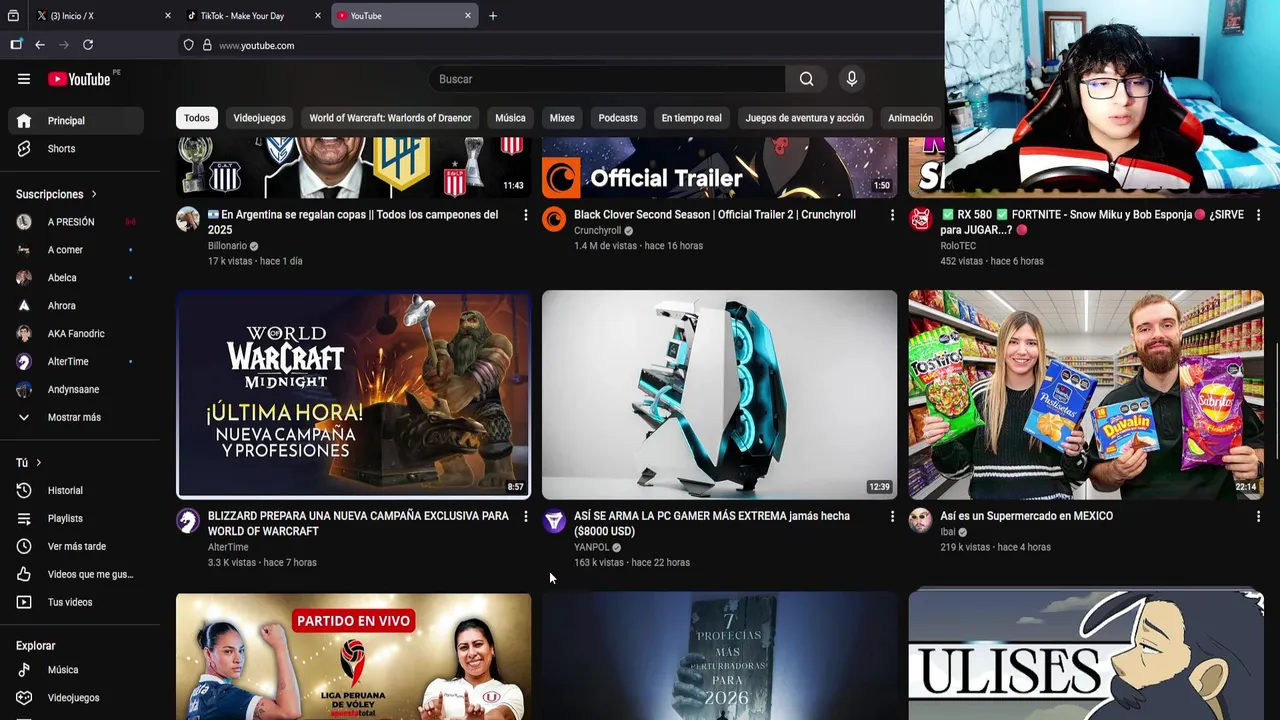
Task: Select the Videojuegos filter chip
Action: 259,118
